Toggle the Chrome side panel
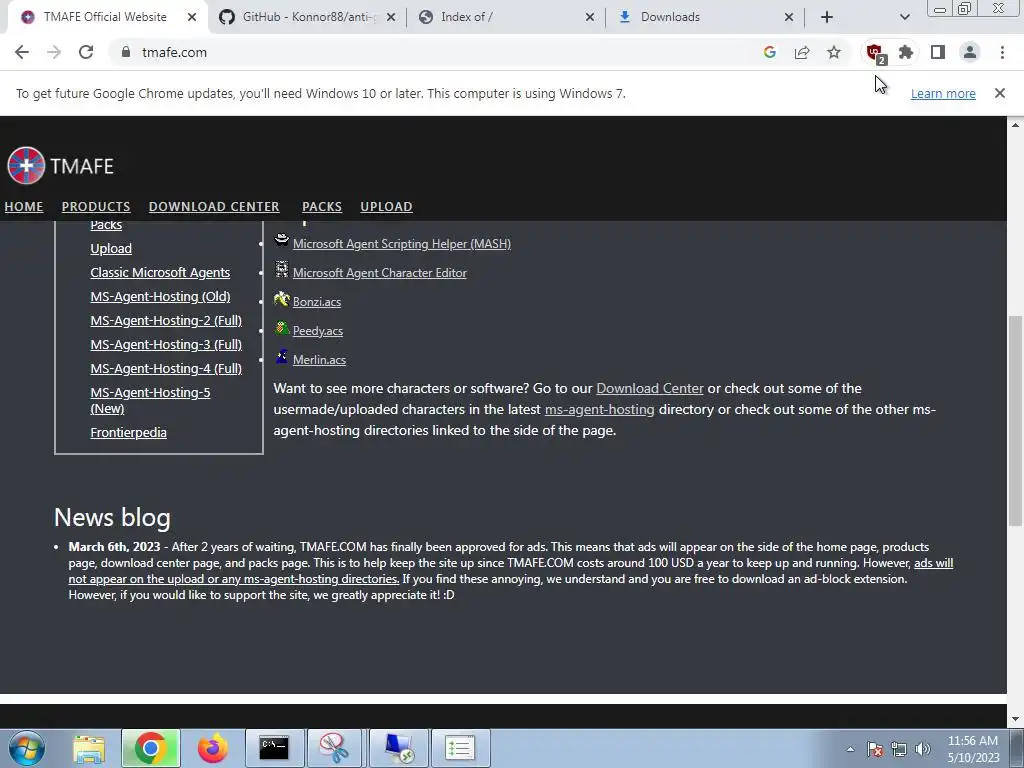 click(938, 52)
